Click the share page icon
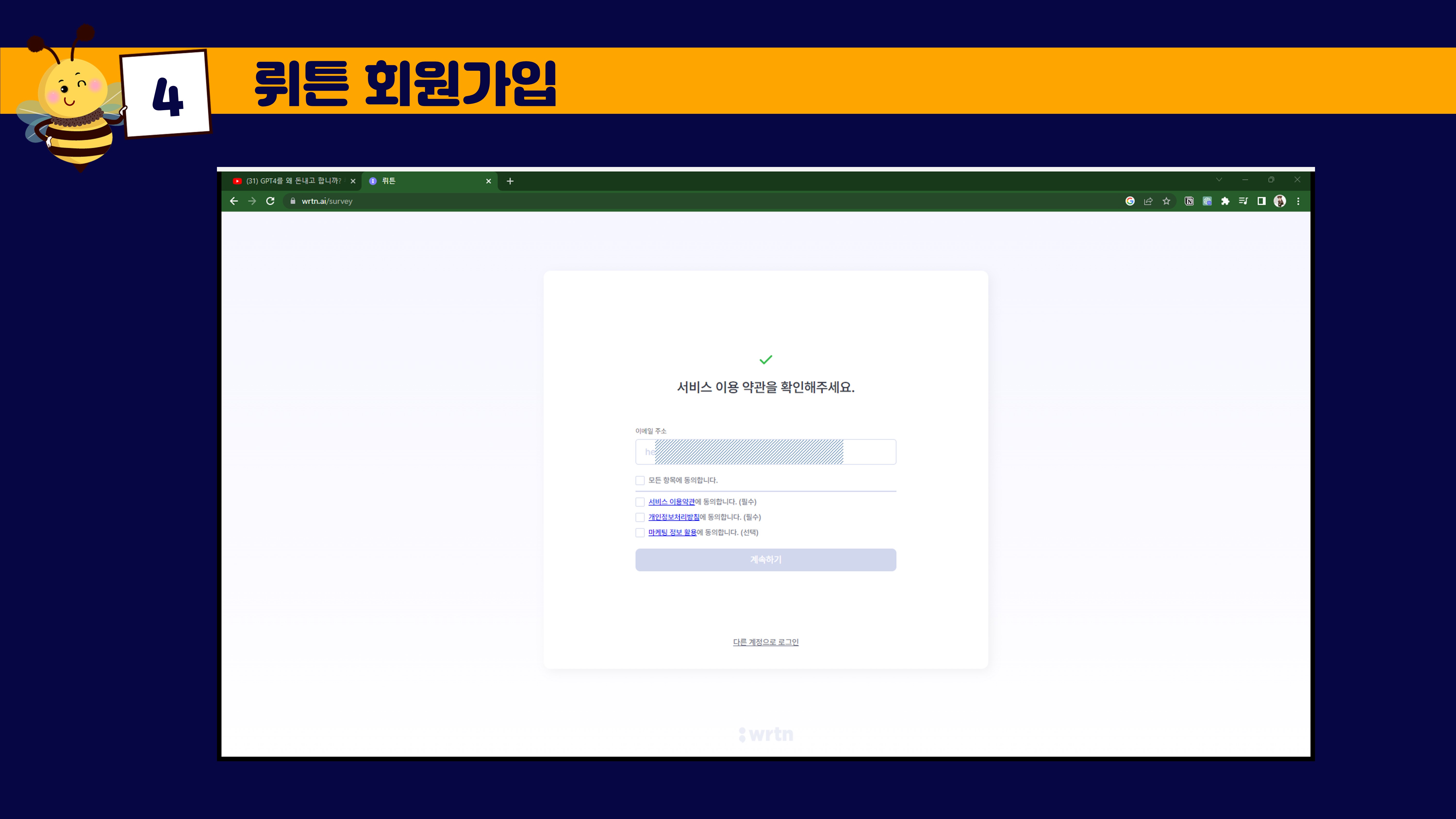Viewport: 1456px width, 819px height. click(1148, 201)
